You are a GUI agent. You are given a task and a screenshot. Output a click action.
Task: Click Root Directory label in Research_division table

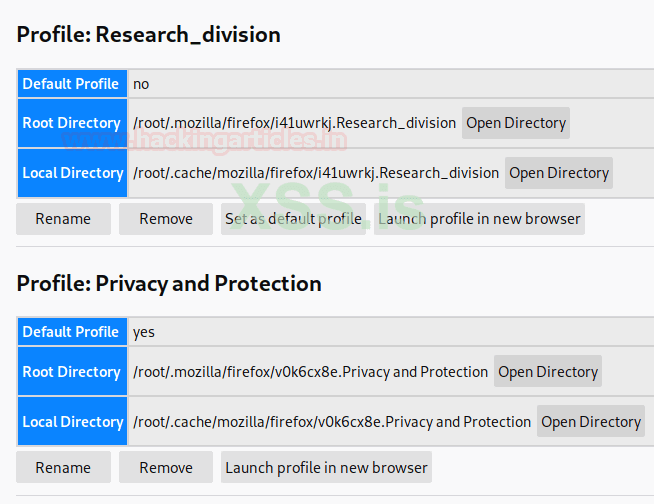[72, 123]
